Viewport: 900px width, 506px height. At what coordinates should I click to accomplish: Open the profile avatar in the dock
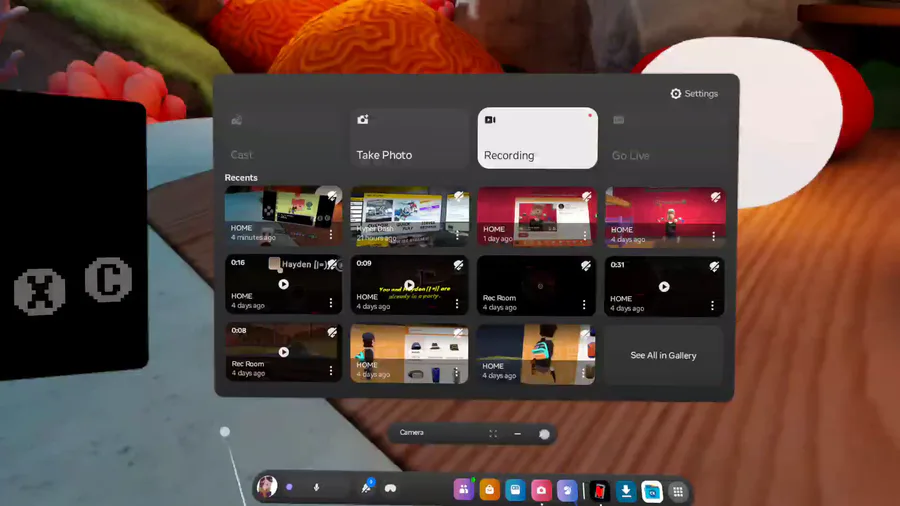coord(267,487)
